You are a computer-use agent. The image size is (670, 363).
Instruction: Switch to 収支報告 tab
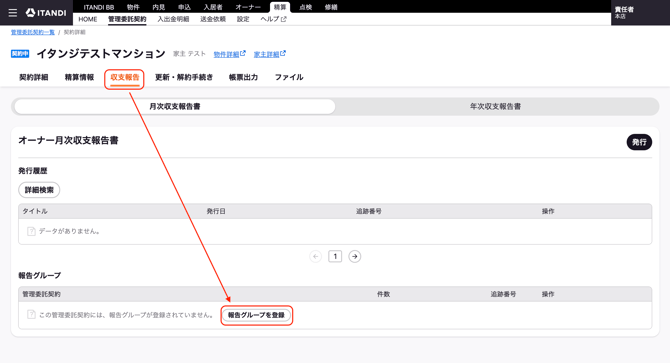[125, 78]
